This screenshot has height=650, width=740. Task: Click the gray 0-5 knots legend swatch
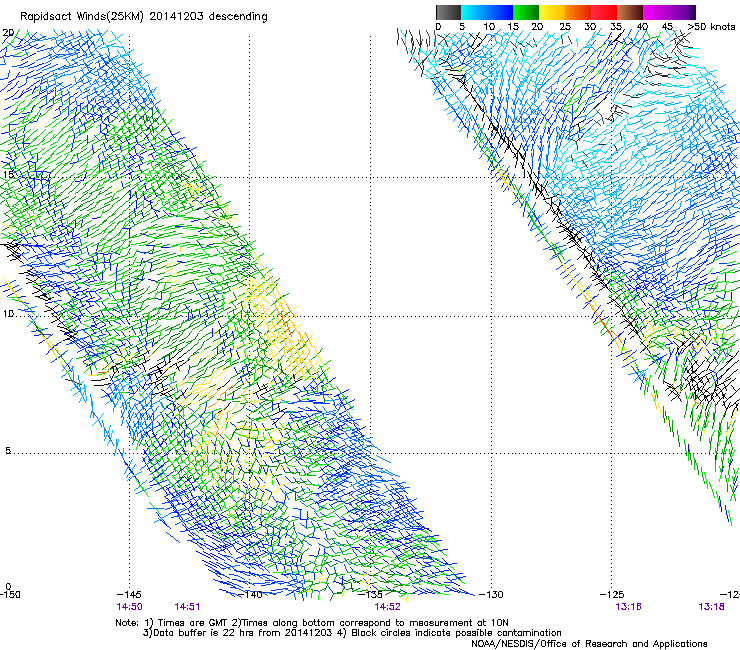pyautogui.click(x=448, y=12)
